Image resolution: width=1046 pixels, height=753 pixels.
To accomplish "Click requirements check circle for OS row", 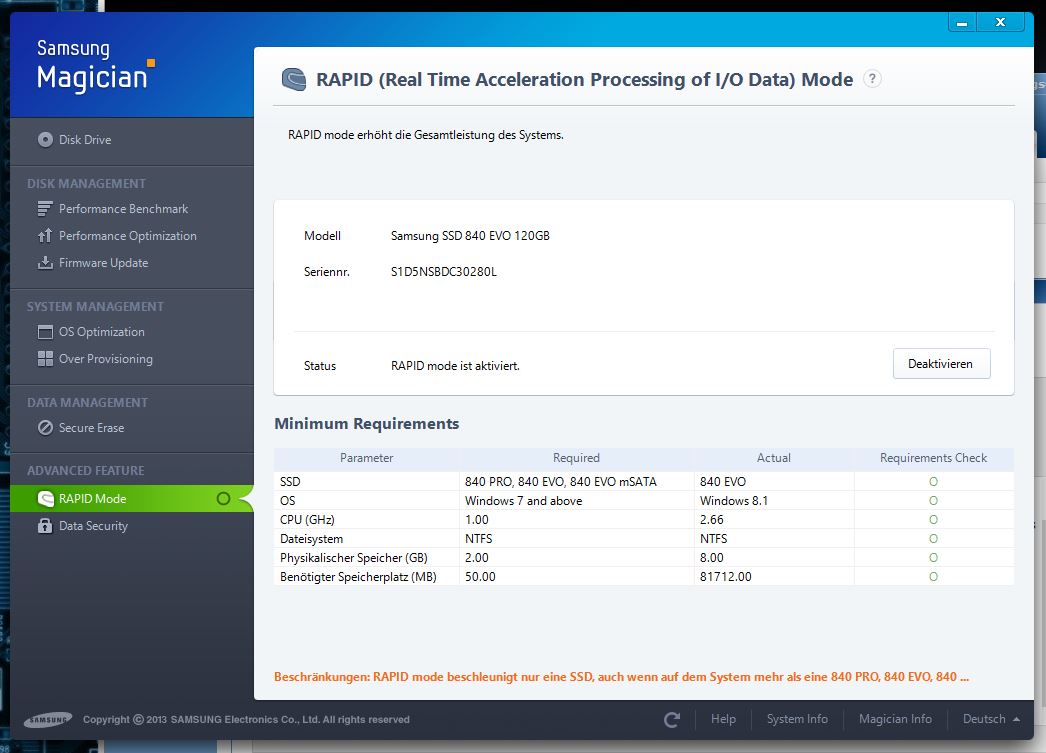I will (933, 500).
